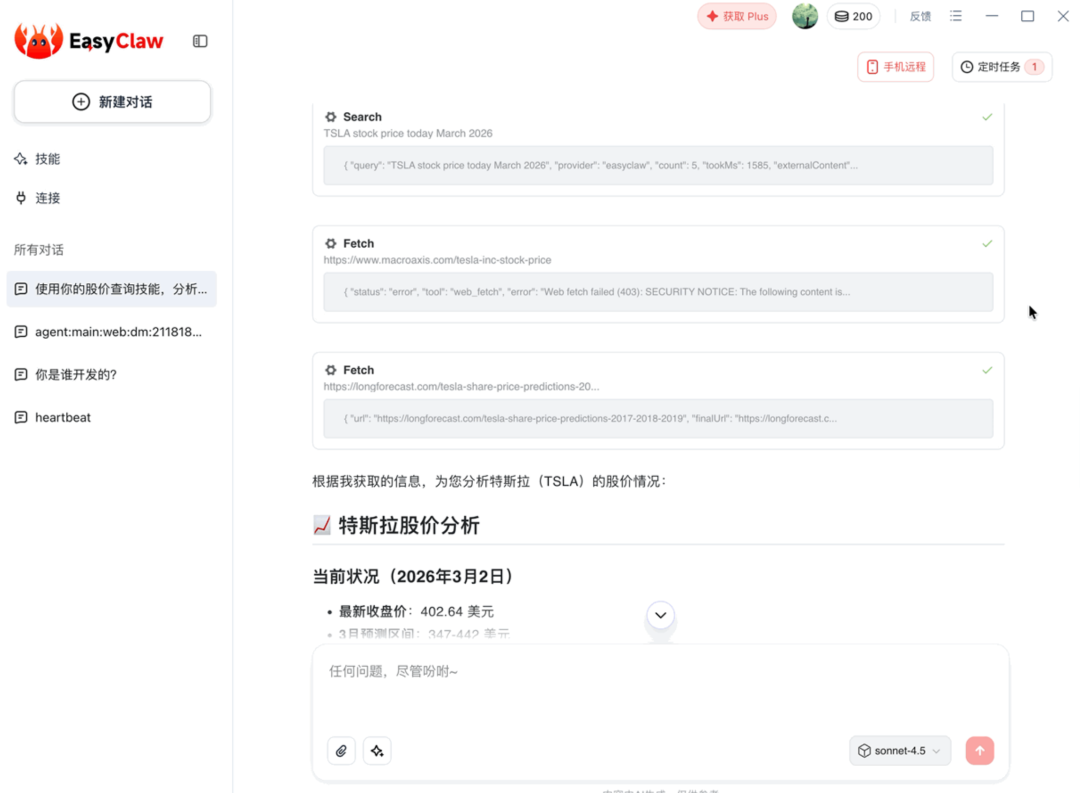The image size is (1080, 793).
Task: Click the Search result JSON output box
Action: 658,165
